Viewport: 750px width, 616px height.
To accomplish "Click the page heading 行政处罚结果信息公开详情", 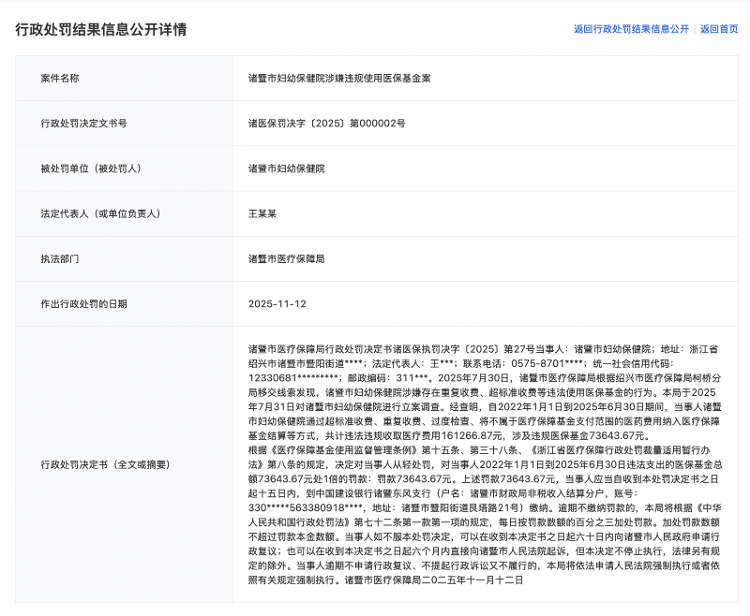I will (x=101, y=29).
